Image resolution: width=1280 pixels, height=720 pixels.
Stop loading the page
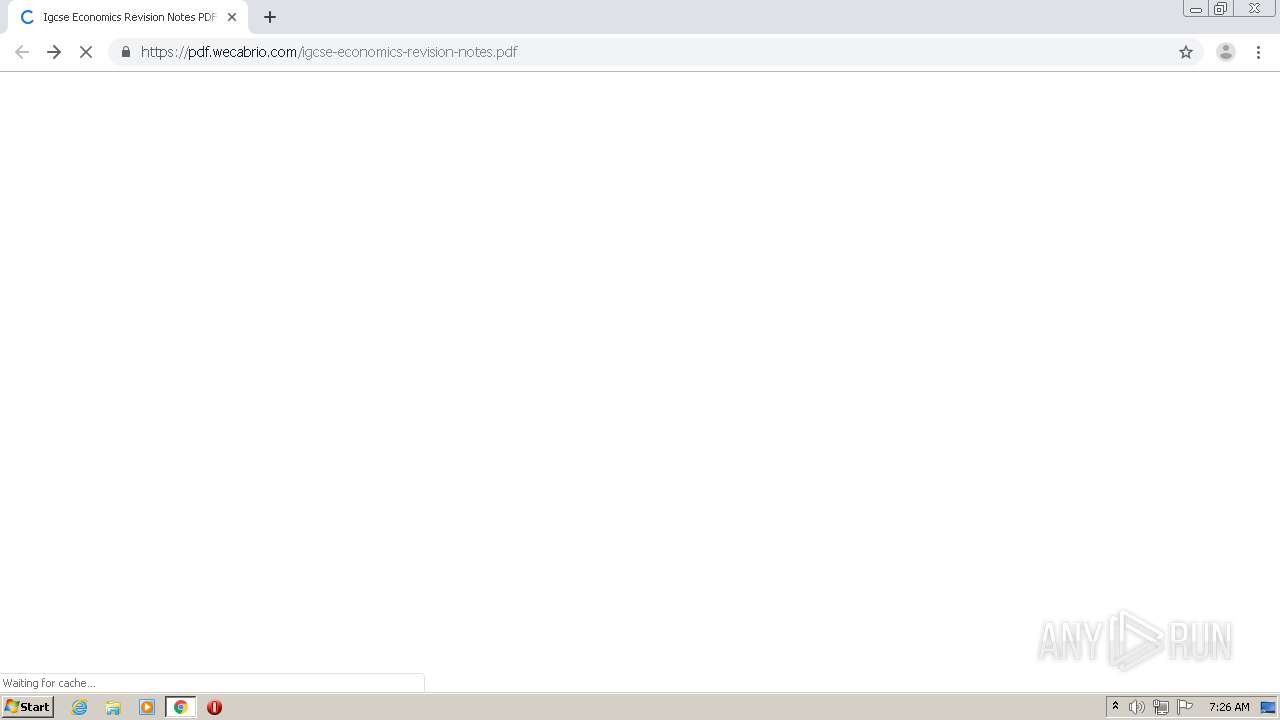point(86,52)
